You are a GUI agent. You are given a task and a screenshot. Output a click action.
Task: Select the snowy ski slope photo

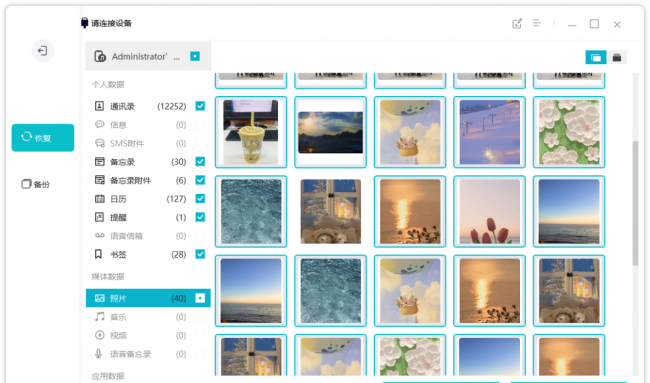(x=490, y=132)
